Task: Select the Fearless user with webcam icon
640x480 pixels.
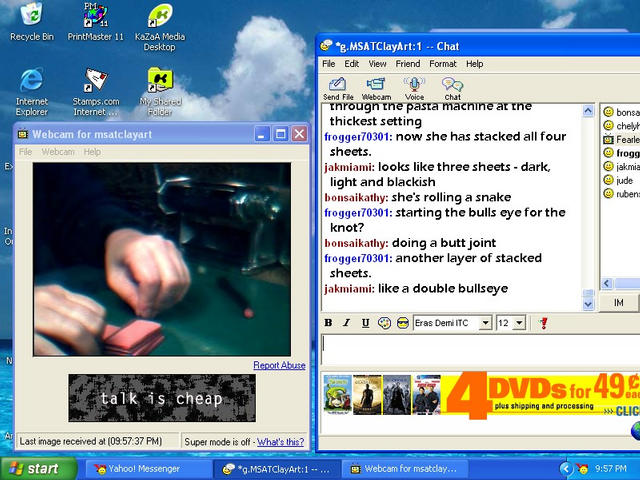Action: click(621, 139)
